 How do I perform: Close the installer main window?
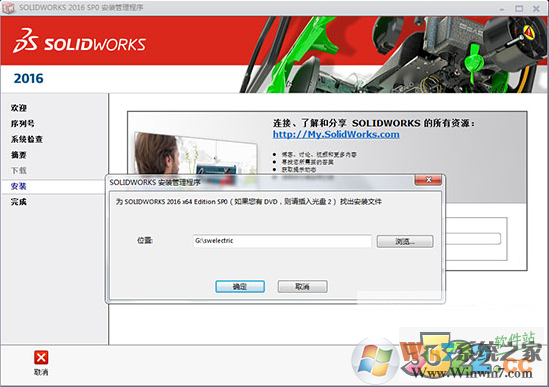[536, 8]
